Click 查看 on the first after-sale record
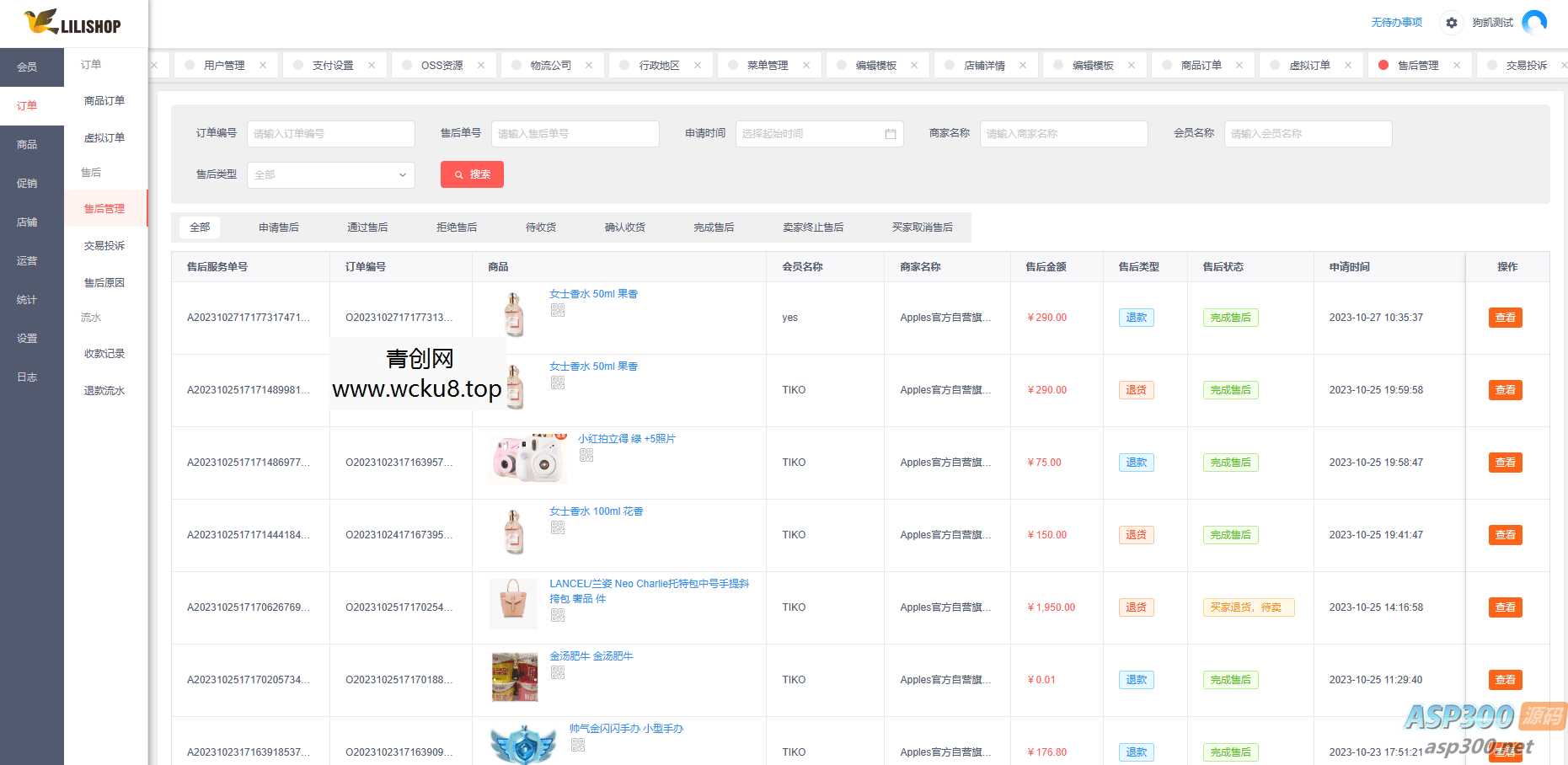 [x=1505, y=318]
